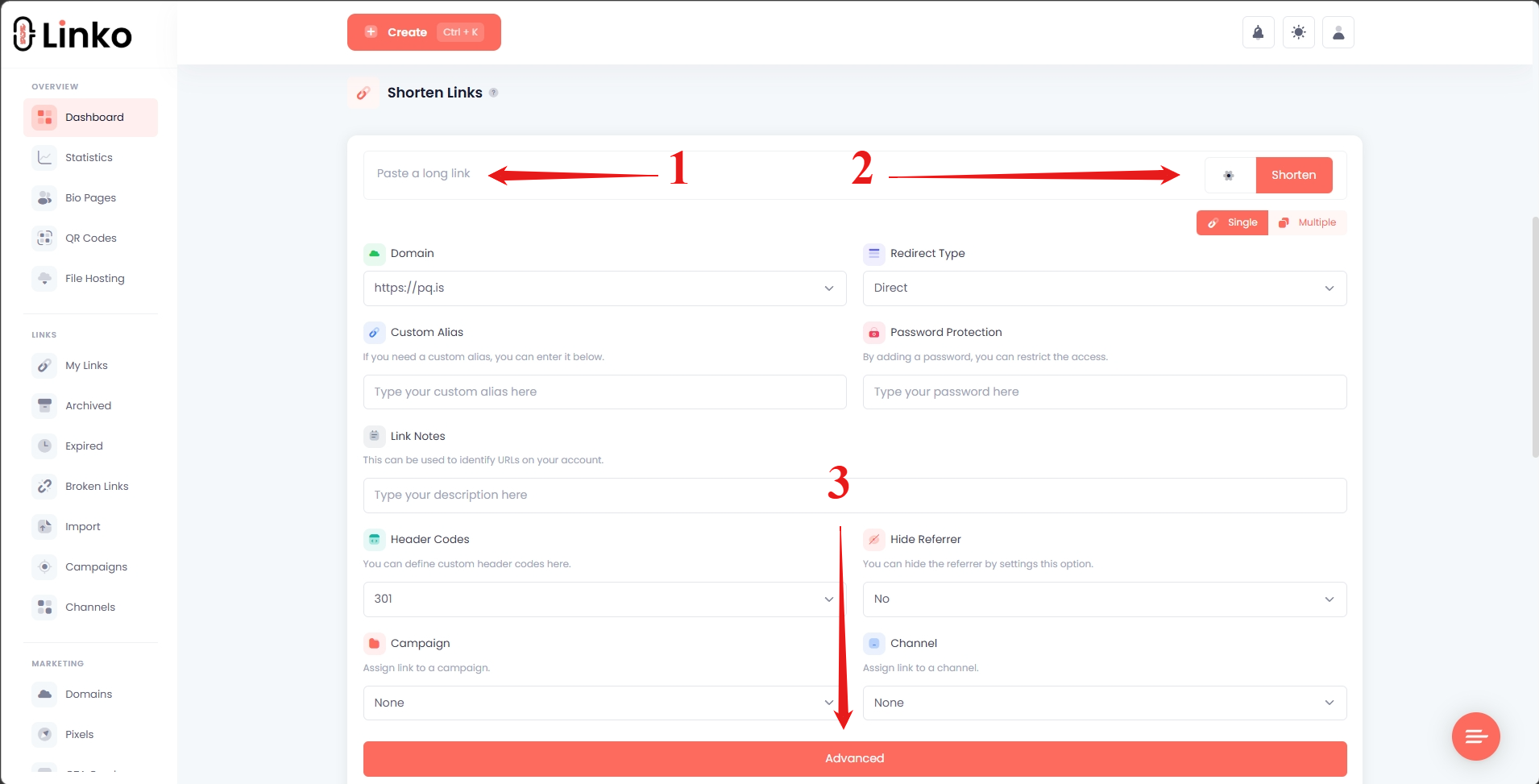The width and height of the screenshot is (1539, 784).
Task: Click the Advanced button
Action: [853, 757]
